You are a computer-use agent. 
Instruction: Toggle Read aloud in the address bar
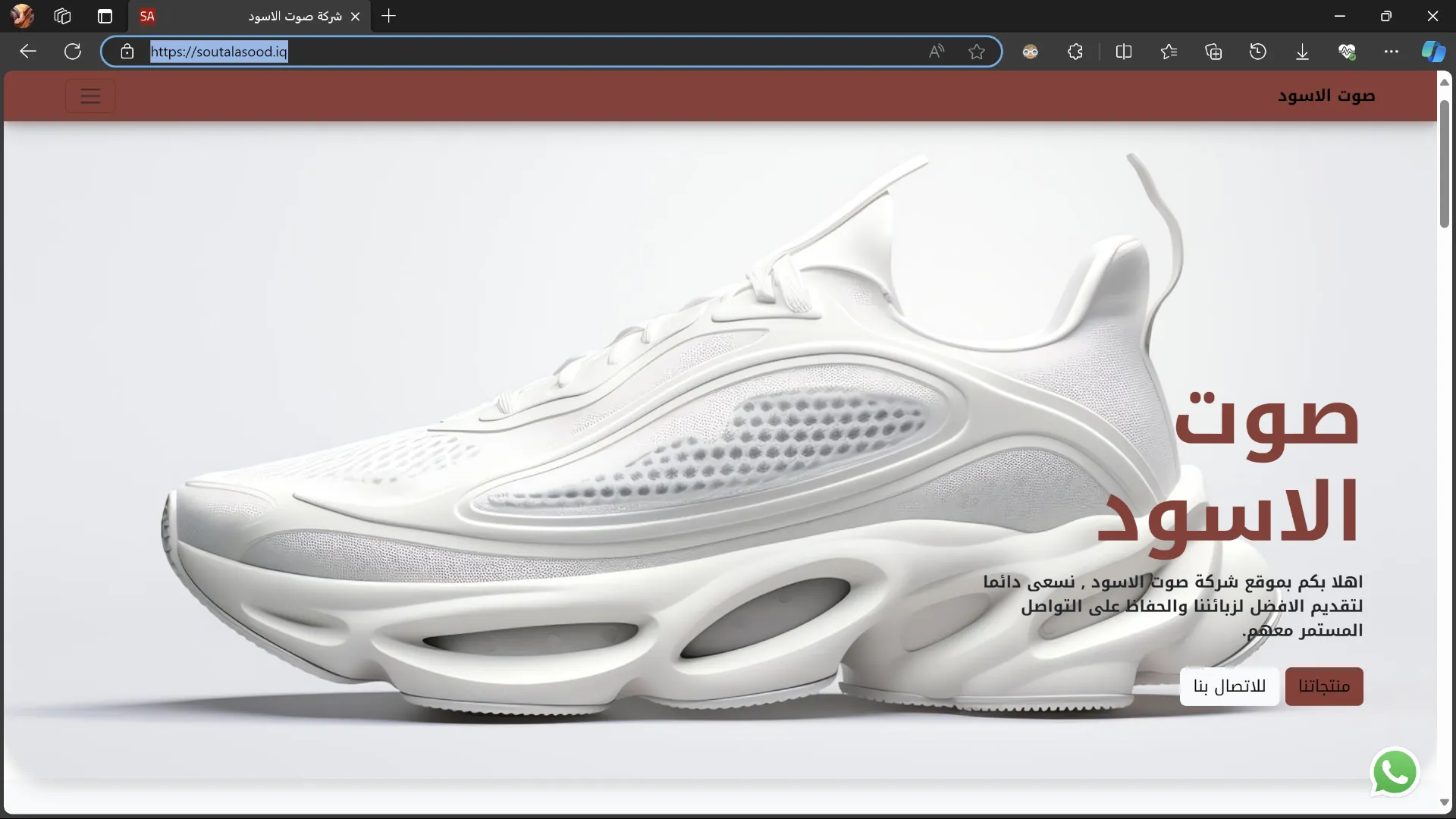pos(937,52)
